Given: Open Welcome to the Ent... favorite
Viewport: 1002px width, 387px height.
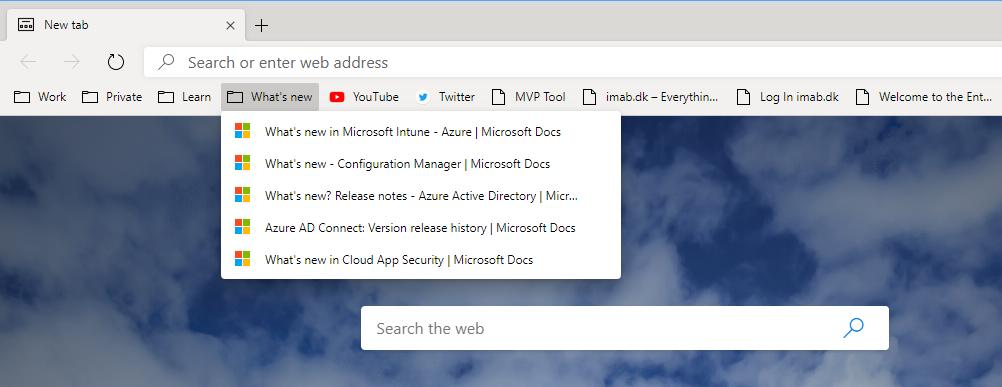Looking at the screenshot, I should [x=924, y=97].
